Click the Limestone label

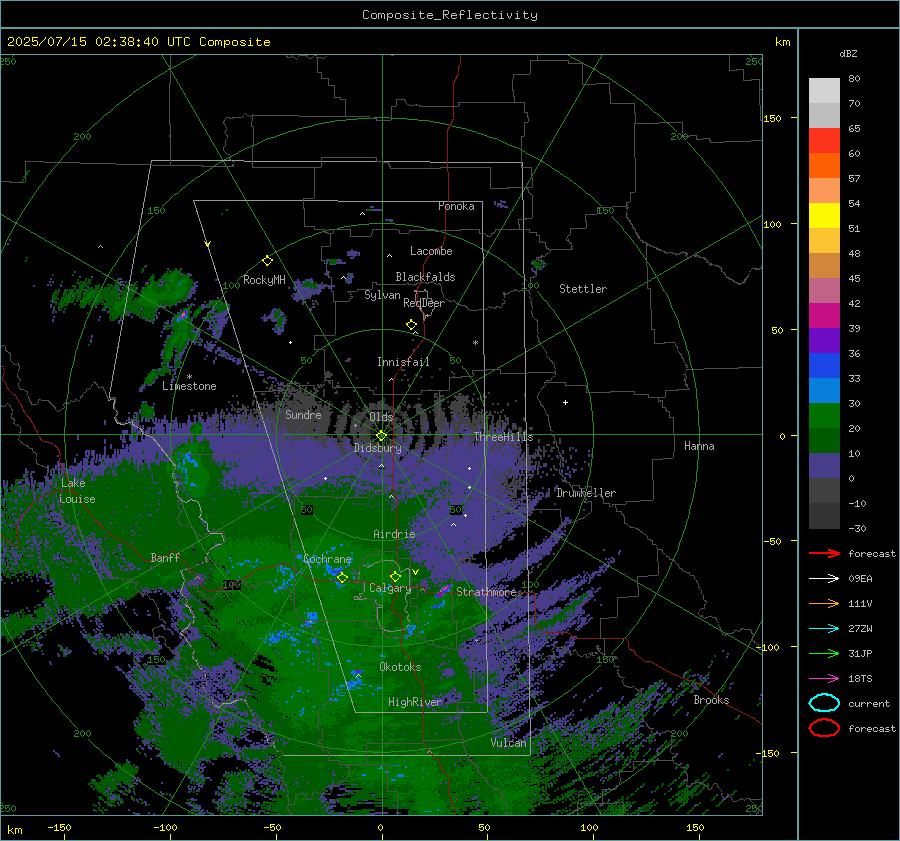(189, 386)
